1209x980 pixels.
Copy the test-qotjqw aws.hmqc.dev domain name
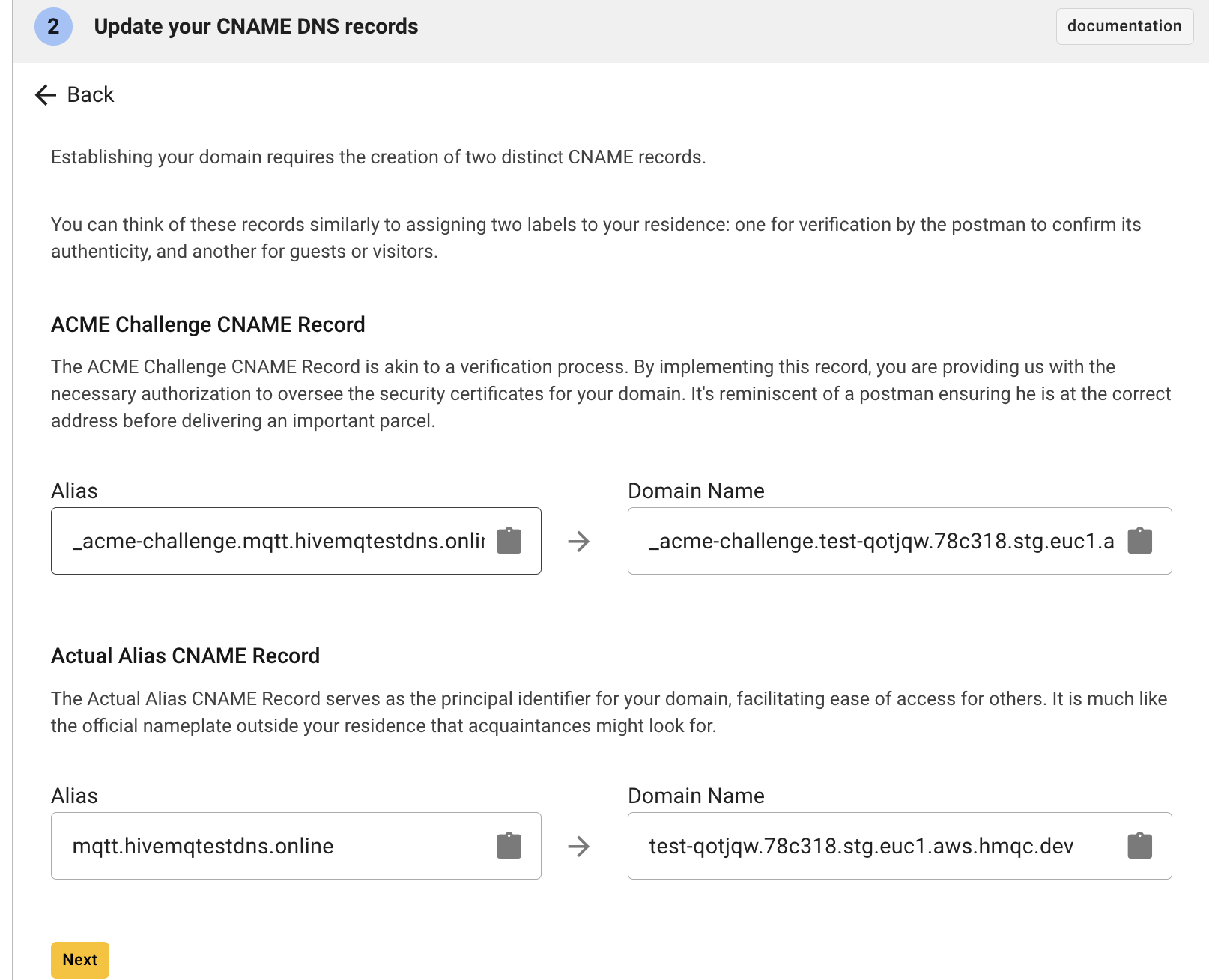click(1140, 846)
